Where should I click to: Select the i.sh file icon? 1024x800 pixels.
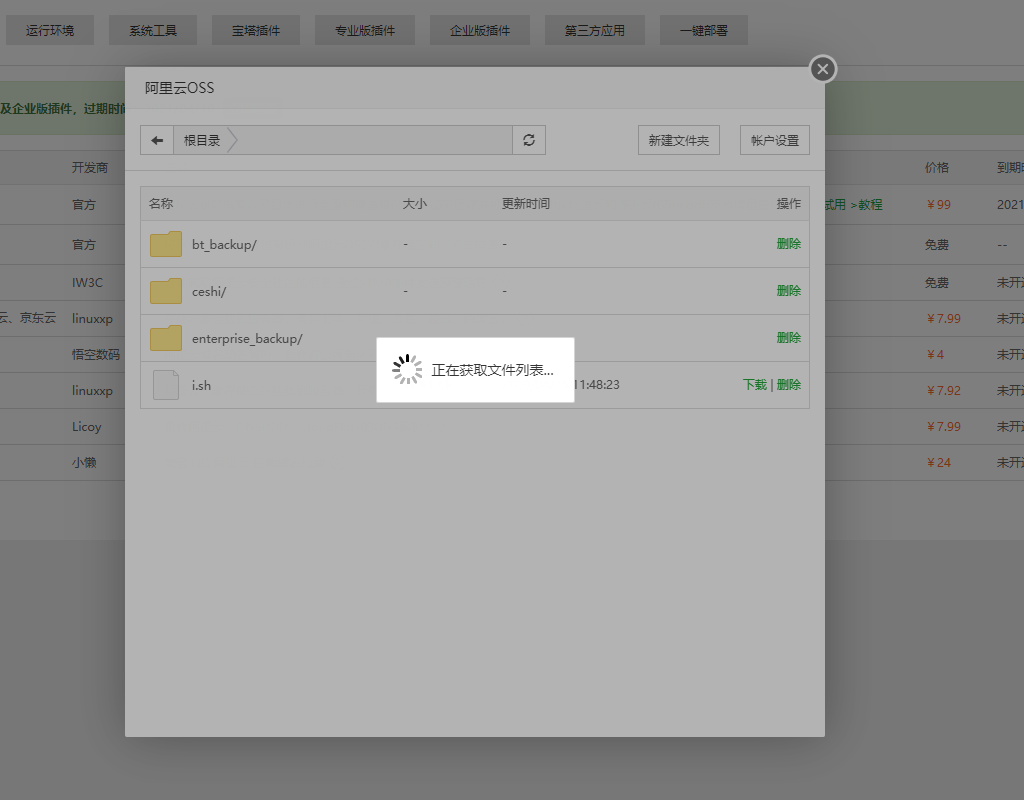coord(166,385)
